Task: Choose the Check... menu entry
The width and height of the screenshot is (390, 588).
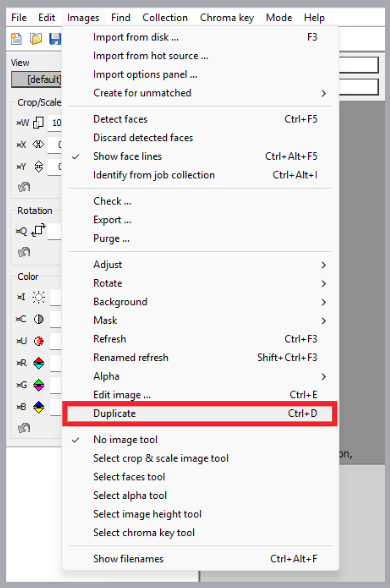Action: (x=200, y=201)
